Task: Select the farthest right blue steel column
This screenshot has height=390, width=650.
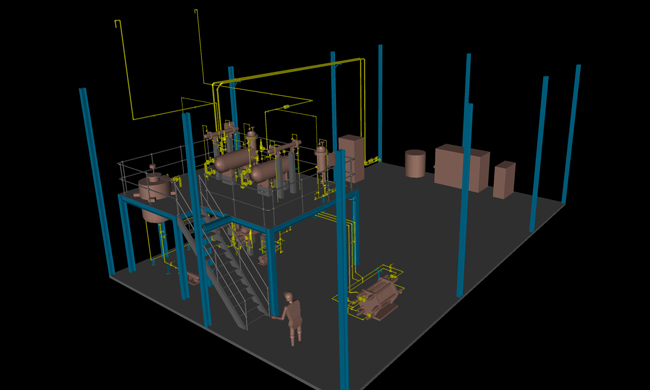Action: pyautogui.click(x=571, y=133)
